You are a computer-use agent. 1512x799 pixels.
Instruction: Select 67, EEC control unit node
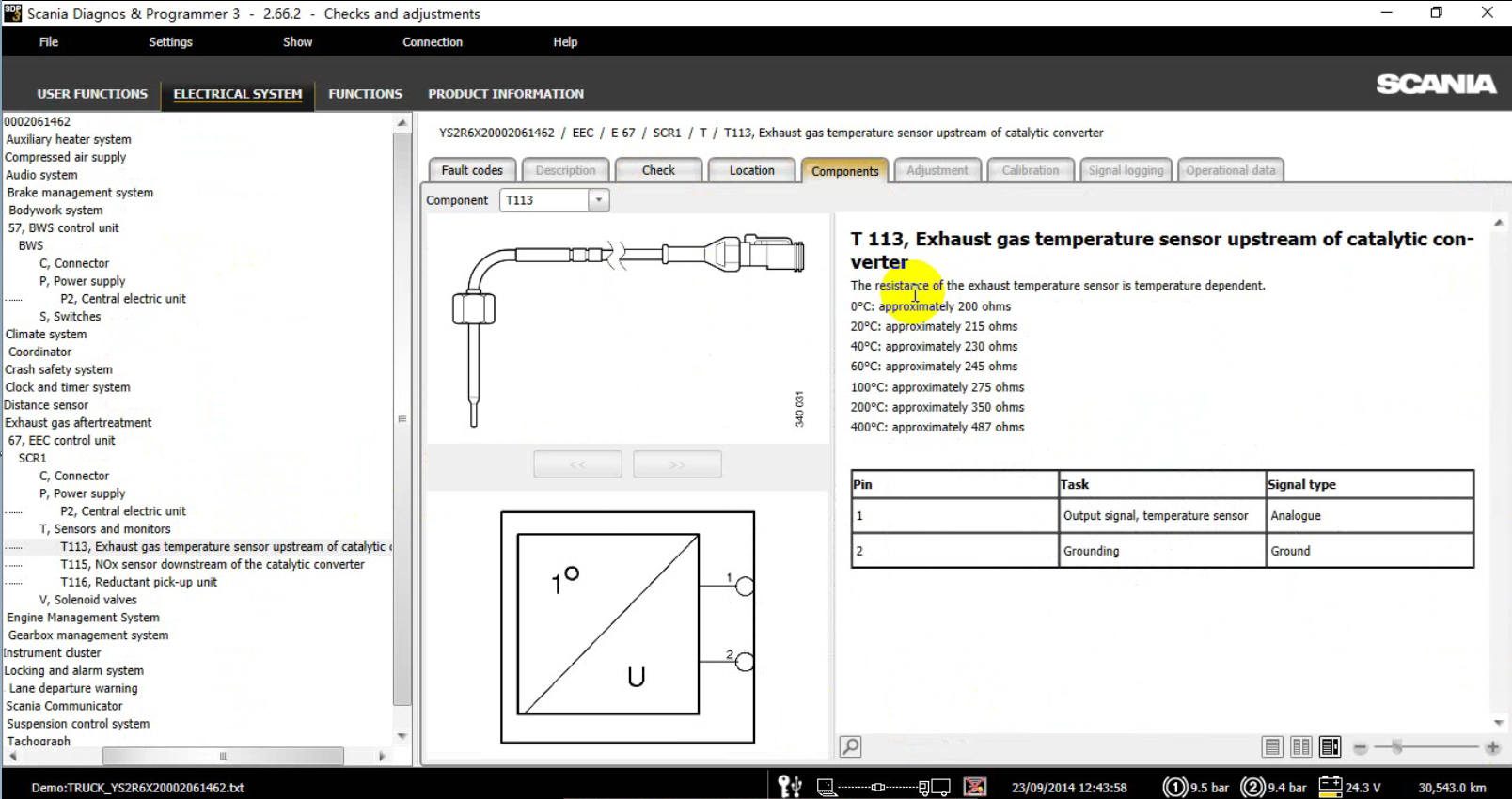pyautogui.click(x=61, y=440)
